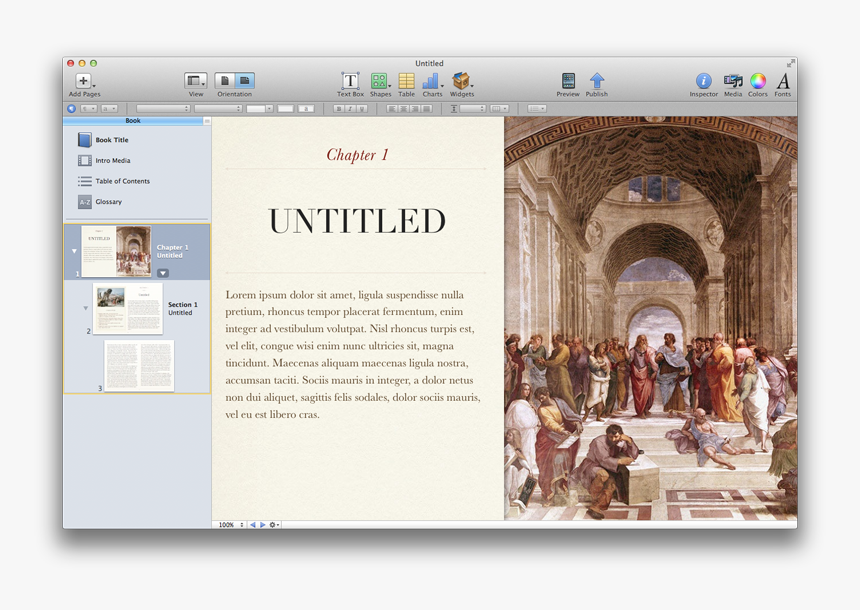Click the Publish arrow icon
The width and height of the screenshot is (860, 610).
click(597, 81)
